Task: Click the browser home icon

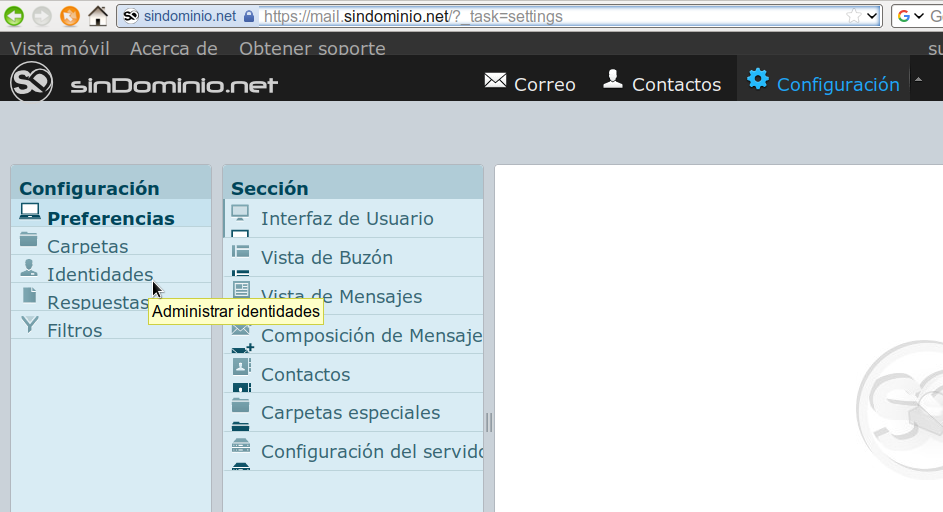Action: coord(97,16)
